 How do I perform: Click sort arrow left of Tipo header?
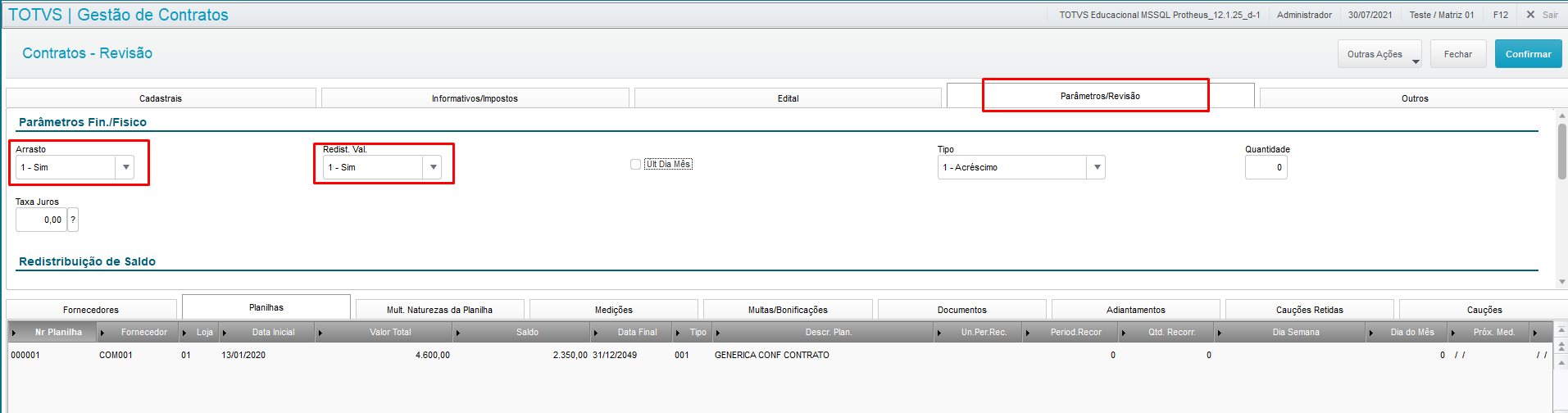point(677,333)
